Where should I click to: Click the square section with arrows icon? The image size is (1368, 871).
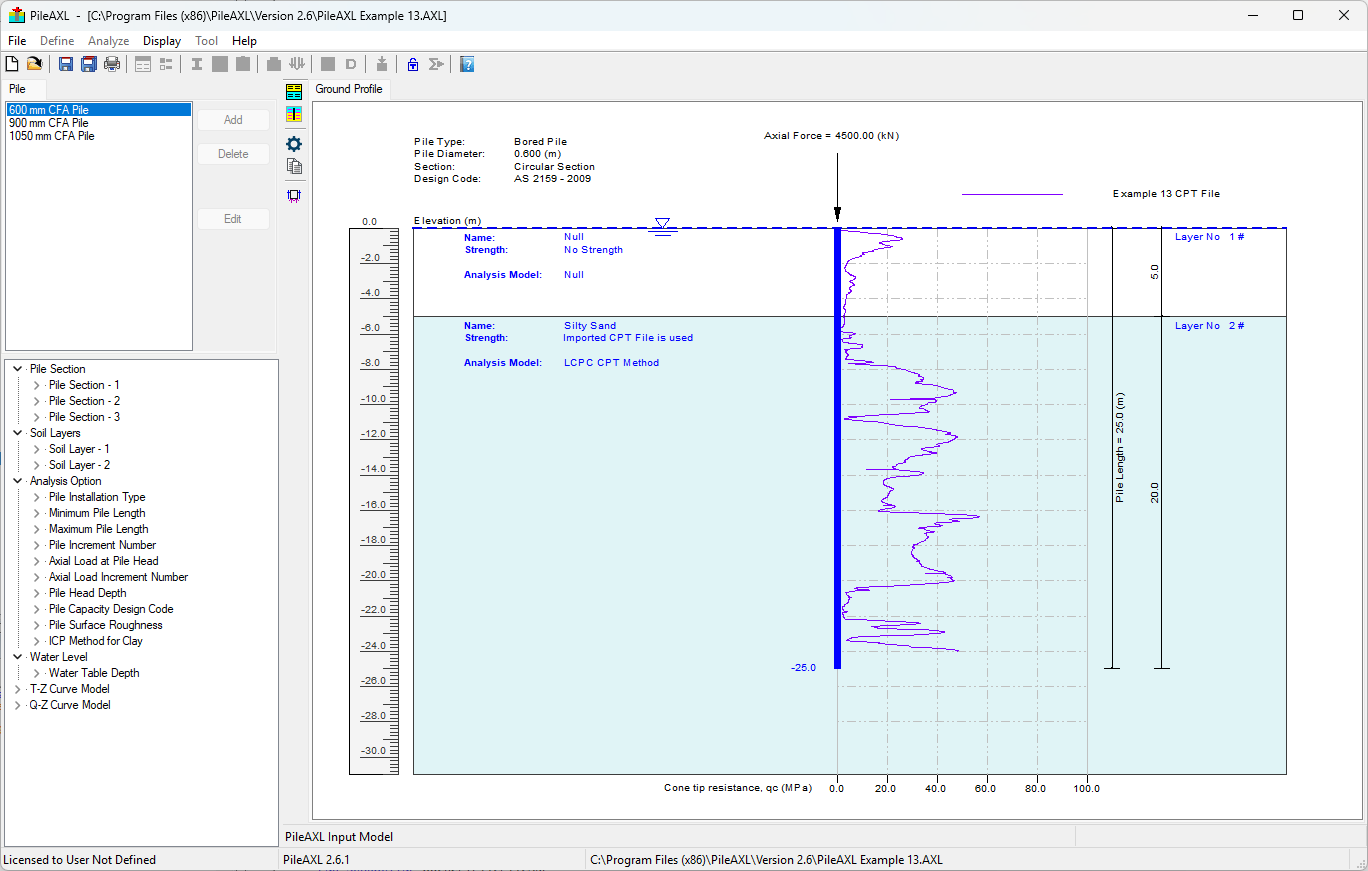coord(294,196)
